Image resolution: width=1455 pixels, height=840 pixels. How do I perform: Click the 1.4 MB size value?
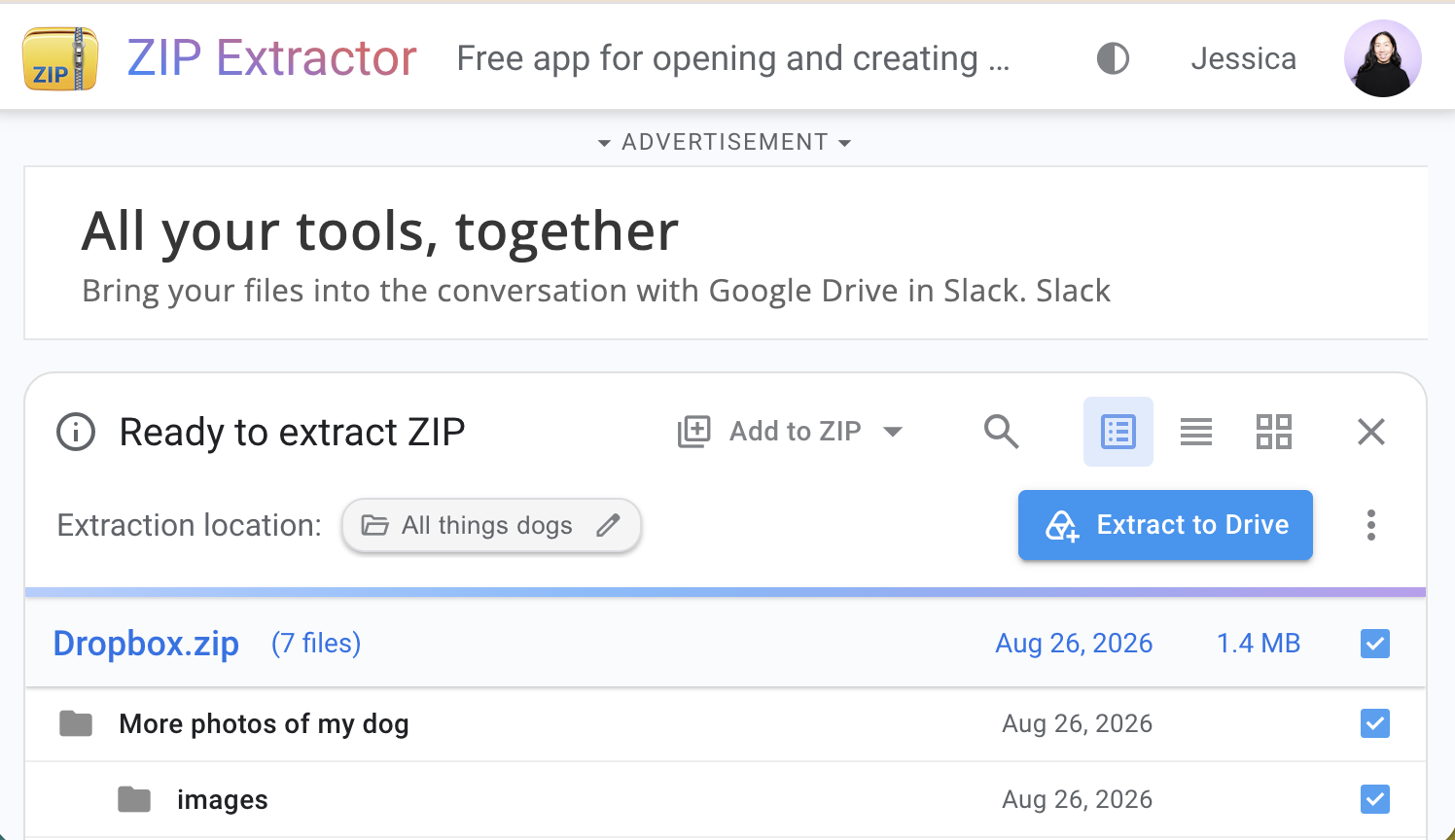1259,644
